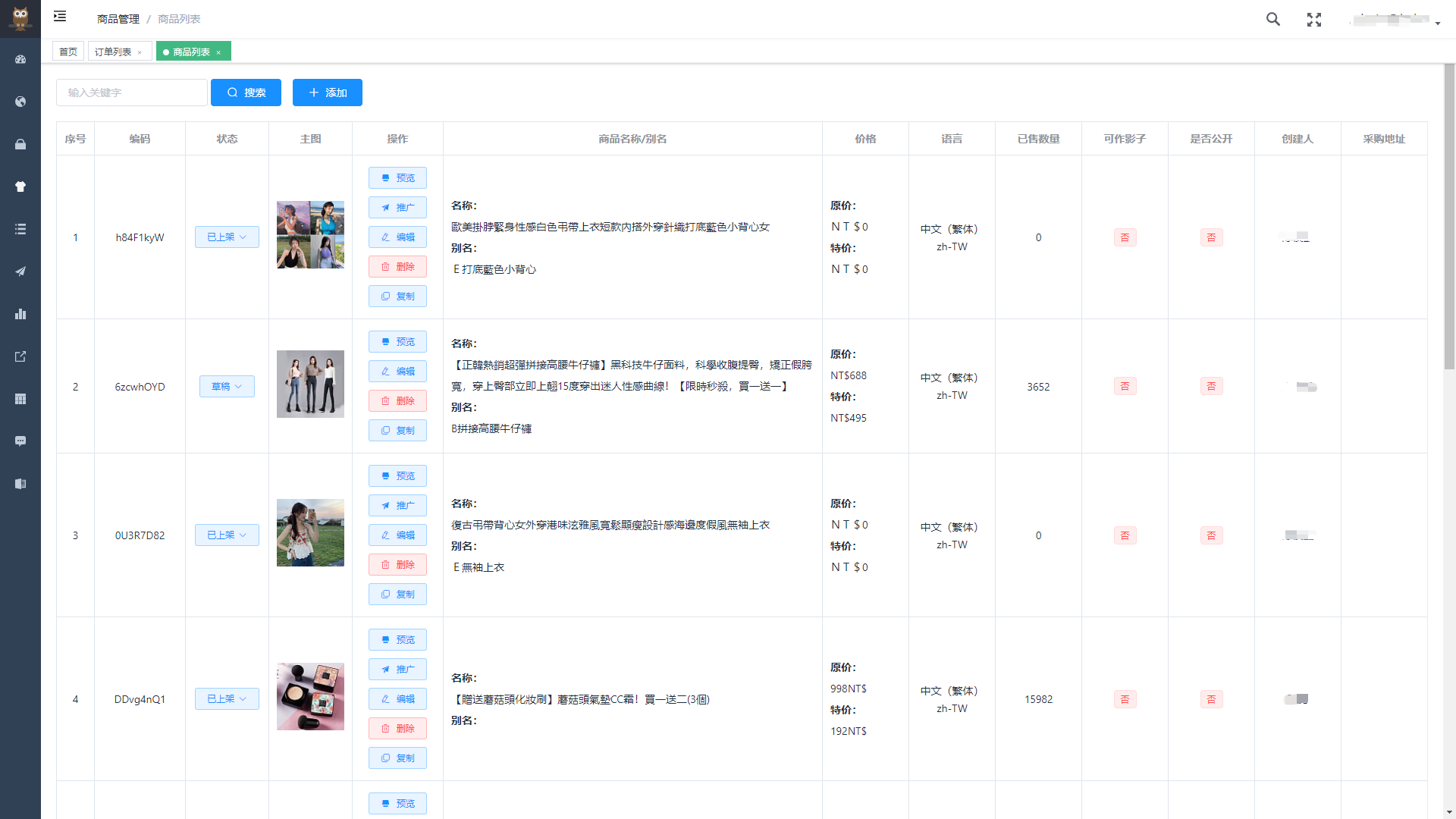
Task: Click 删除 button for product 0U3R7D82
Action: [397, 565]
